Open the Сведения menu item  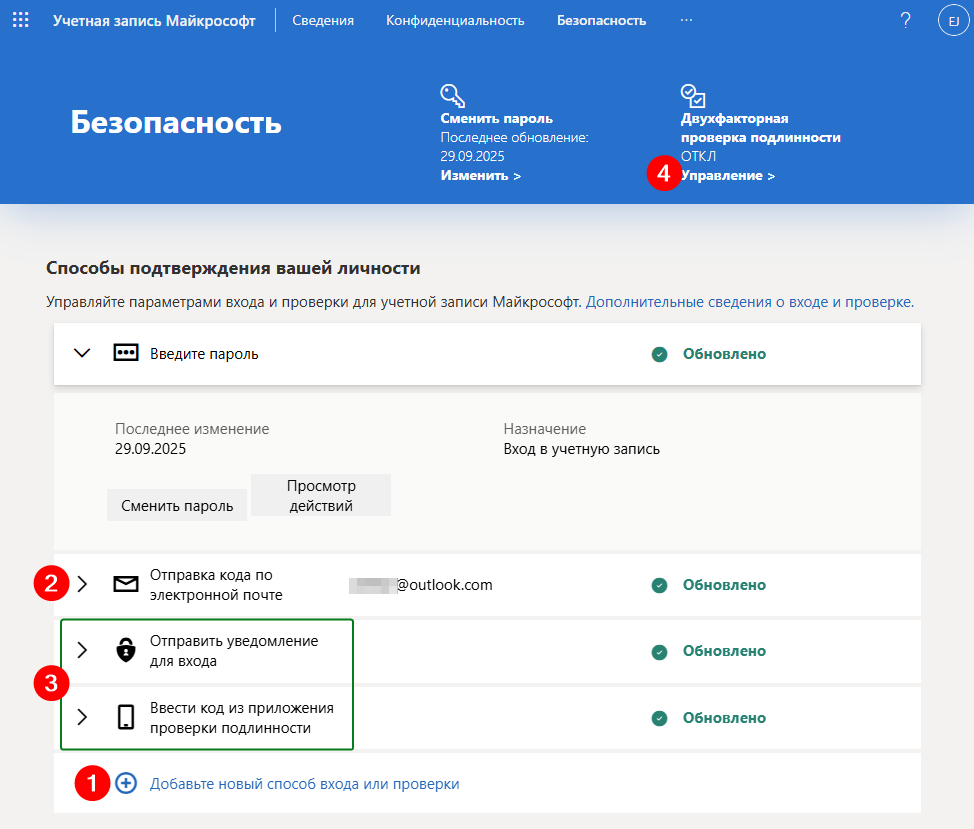tap(323, 19)
